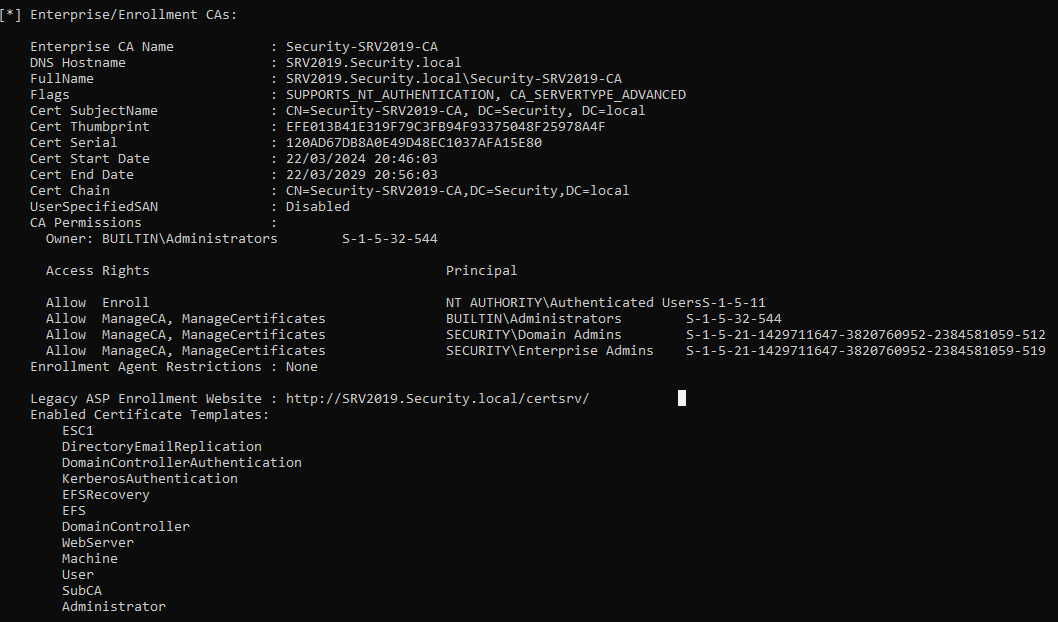Click the SECURITY\Domain Admins principal
Screen dimensions: 1058x622
pos(533,335)
